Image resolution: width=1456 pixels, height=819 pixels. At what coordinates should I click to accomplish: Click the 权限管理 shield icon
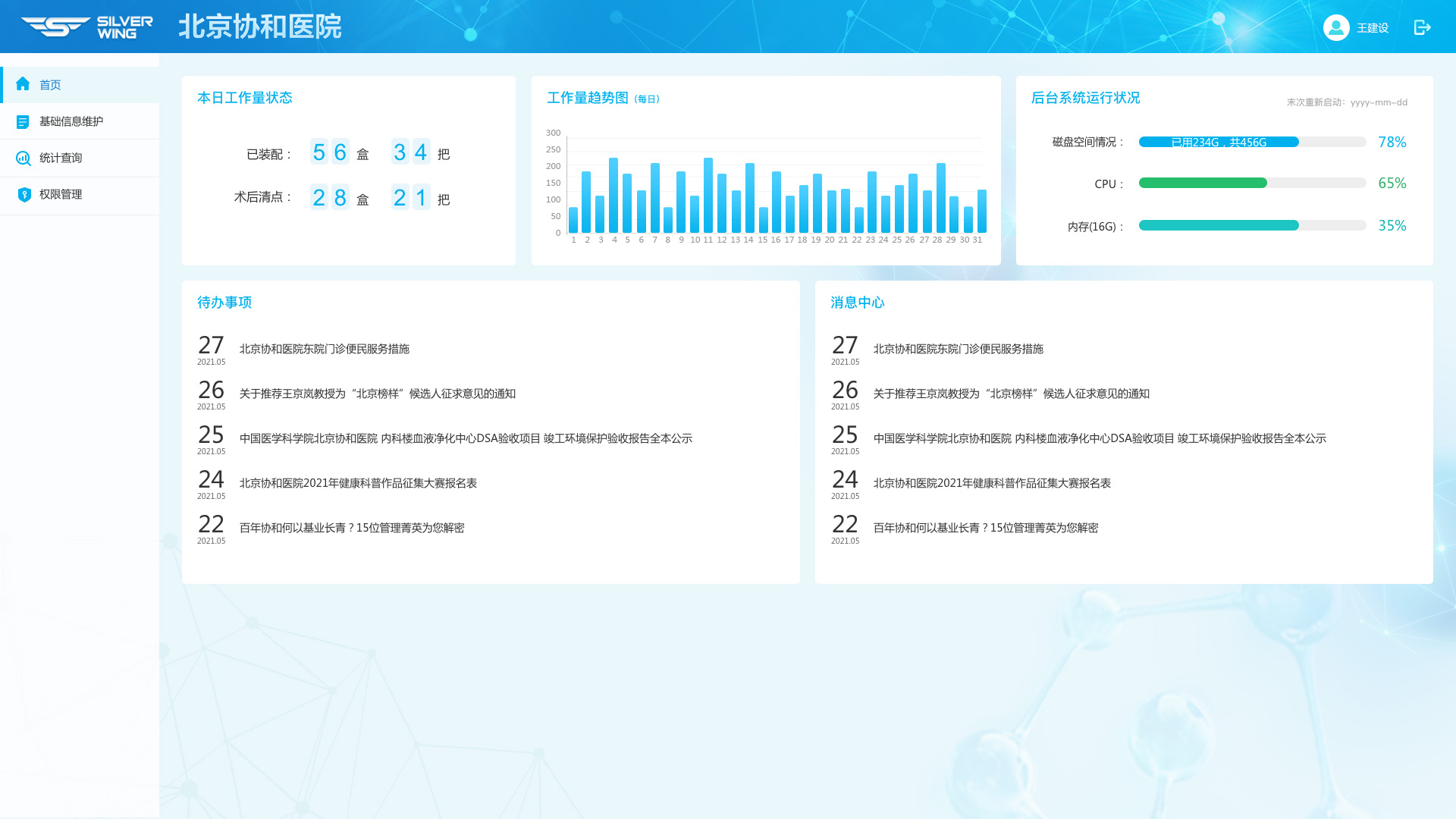coord(24,194)
